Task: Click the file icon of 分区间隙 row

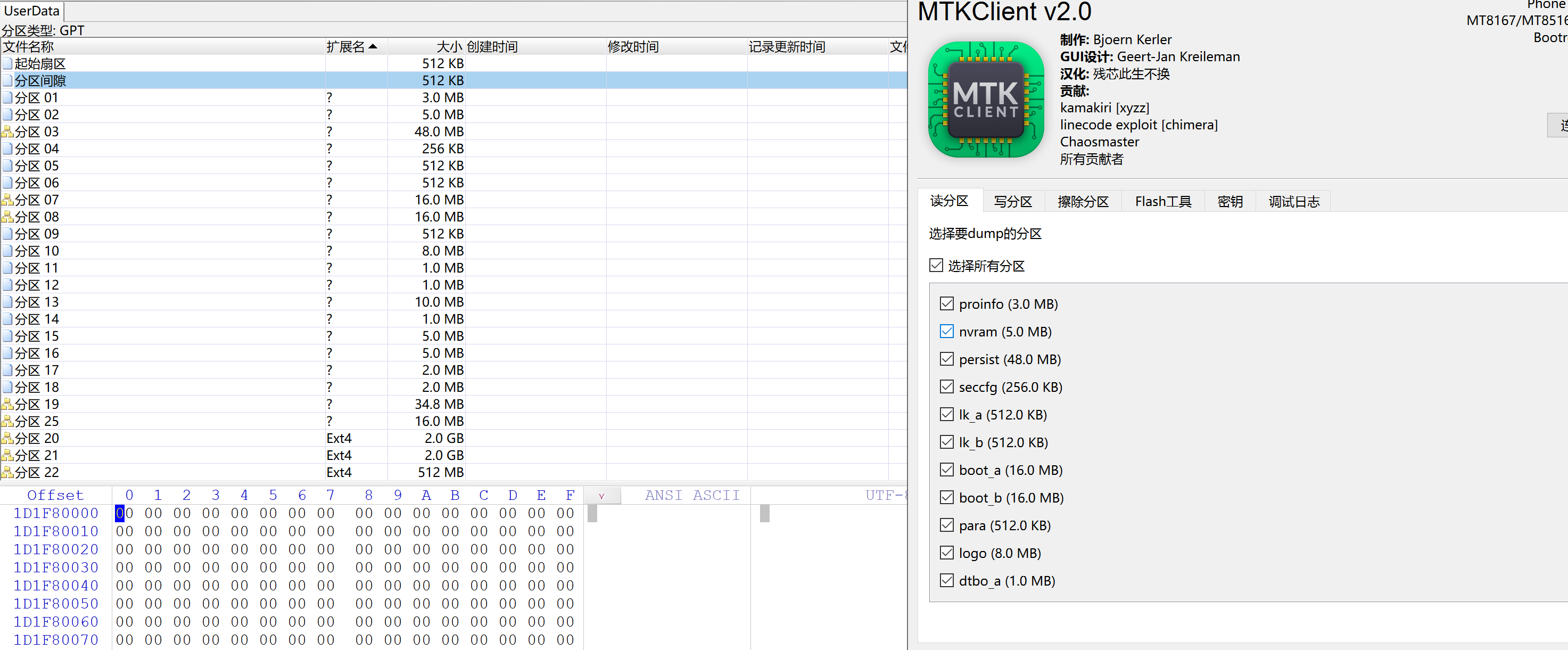Action: (7, 80)
